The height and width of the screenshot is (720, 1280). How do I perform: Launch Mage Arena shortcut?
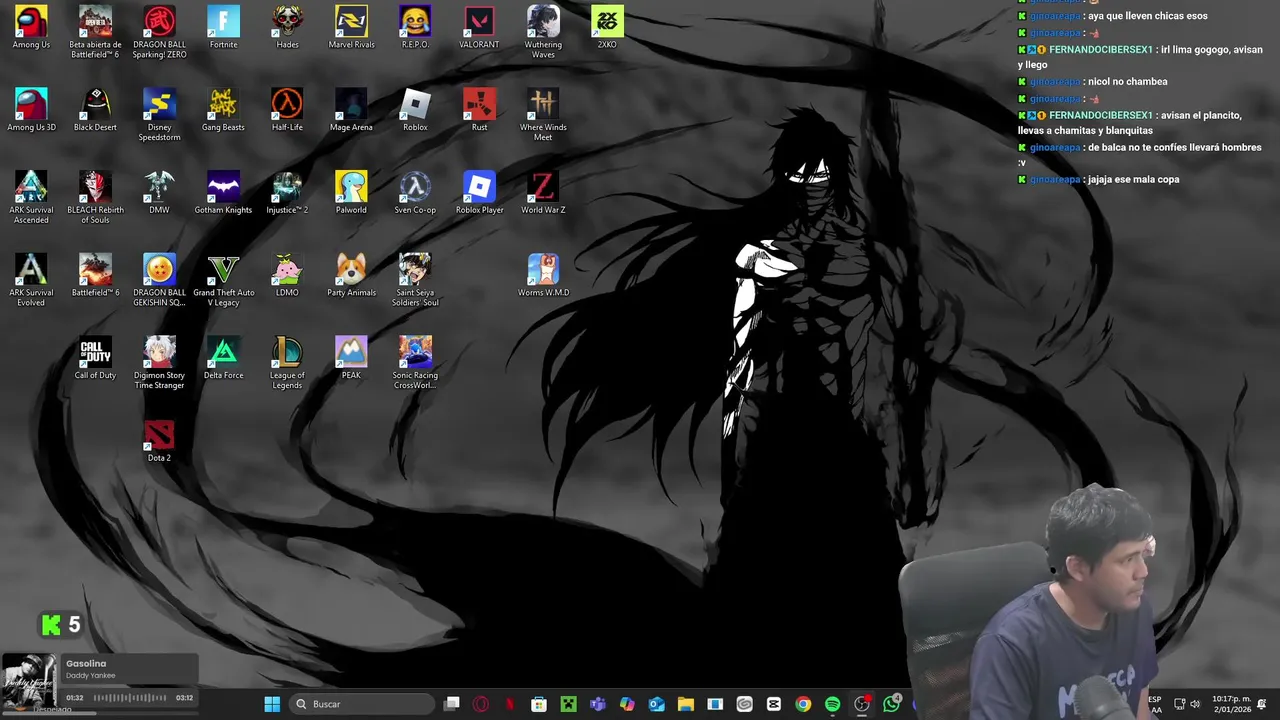pos(351,110)
